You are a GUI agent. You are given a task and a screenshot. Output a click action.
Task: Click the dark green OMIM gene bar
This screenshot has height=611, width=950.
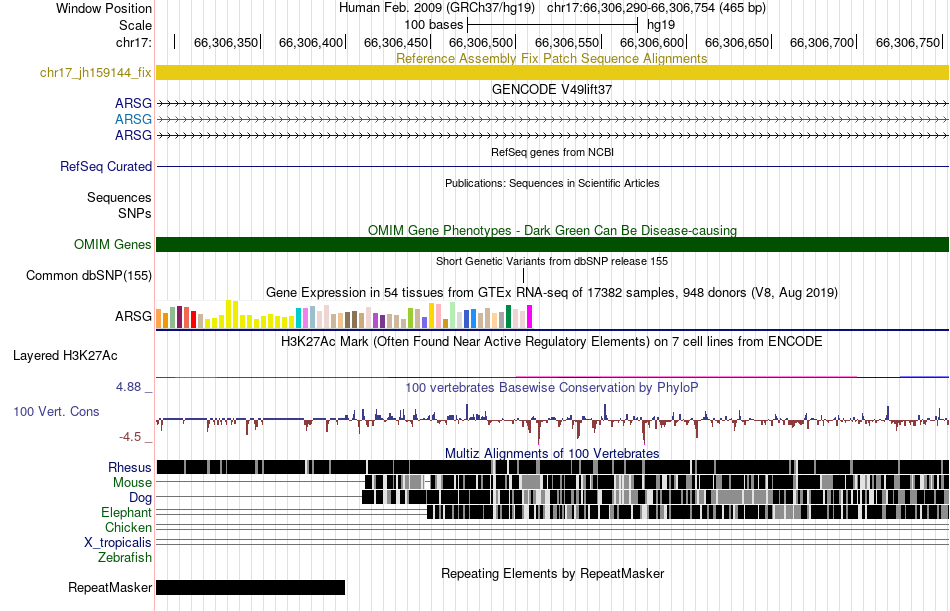[x=552, y=244]
